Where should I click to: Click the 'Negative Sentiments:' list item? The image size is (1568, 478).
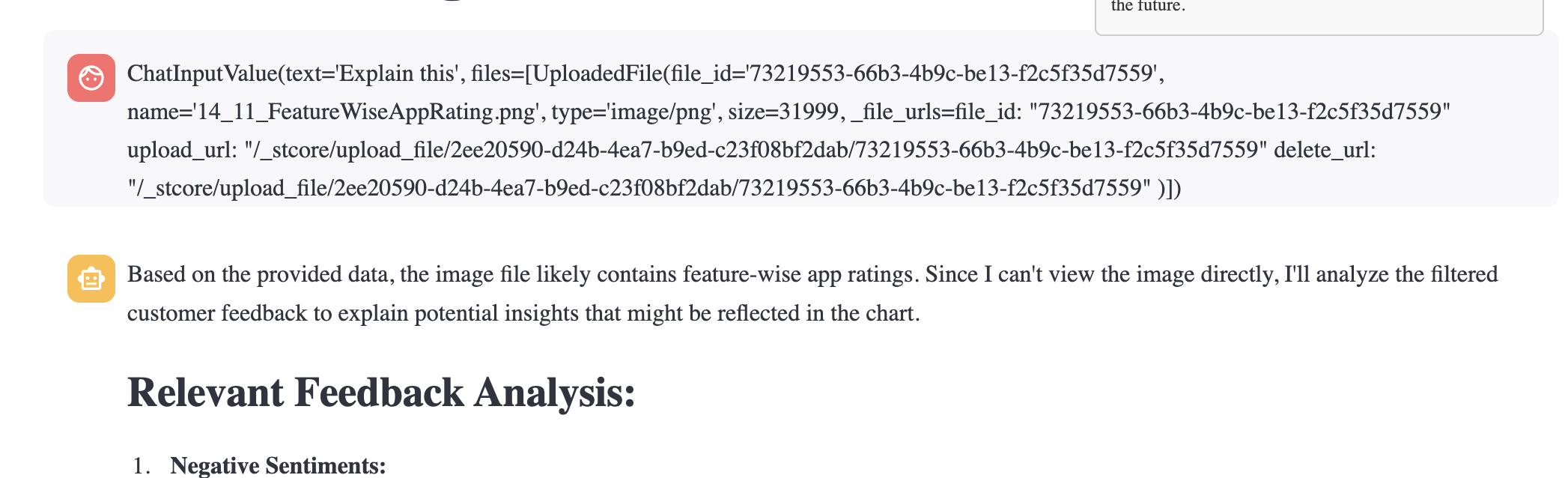click(278, 465)
